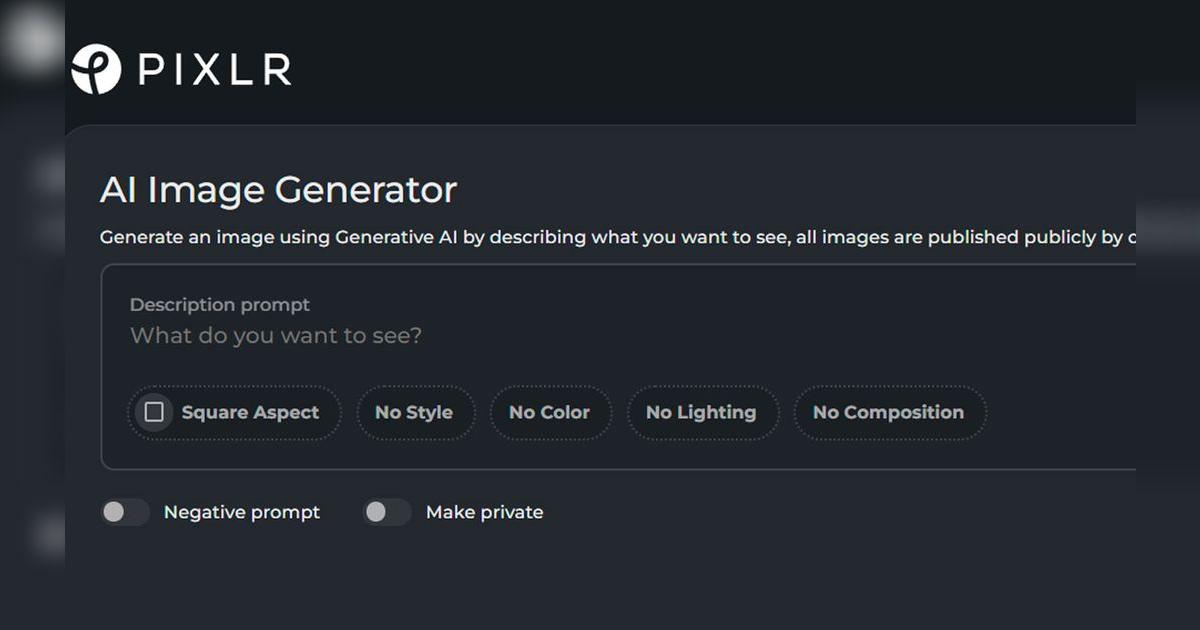The image size is (1200, 630).
Task: Click the 'Description prompt' label
Action: click(220, 305)
